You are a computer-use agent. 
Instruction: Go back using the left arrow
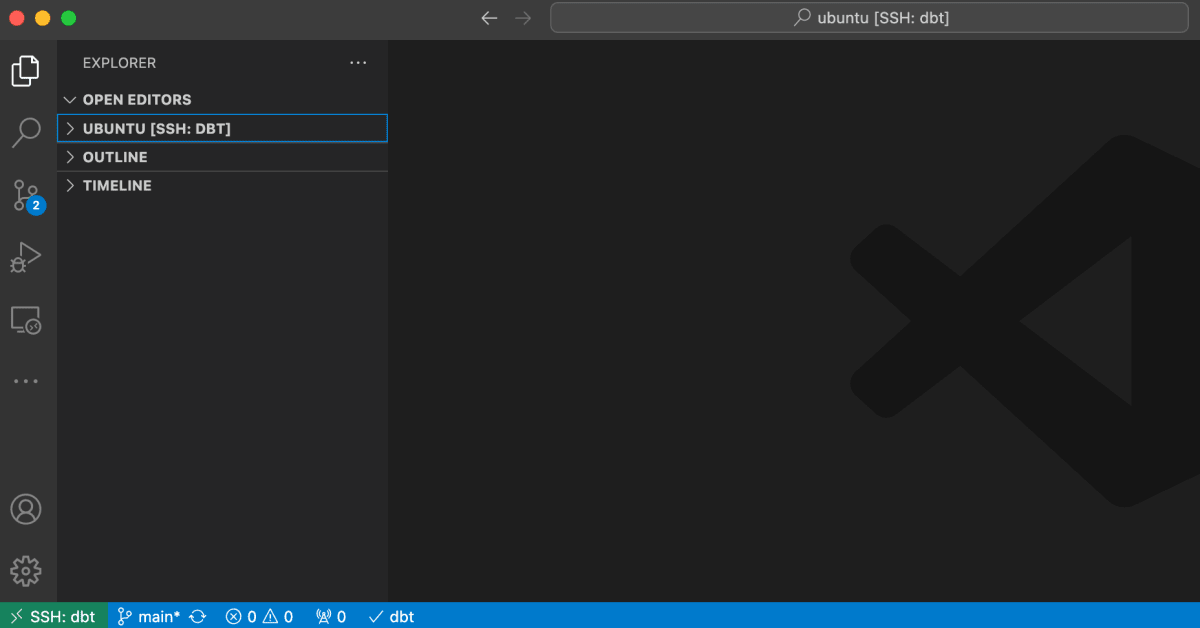pyautogui.click(x=489, y=18)
